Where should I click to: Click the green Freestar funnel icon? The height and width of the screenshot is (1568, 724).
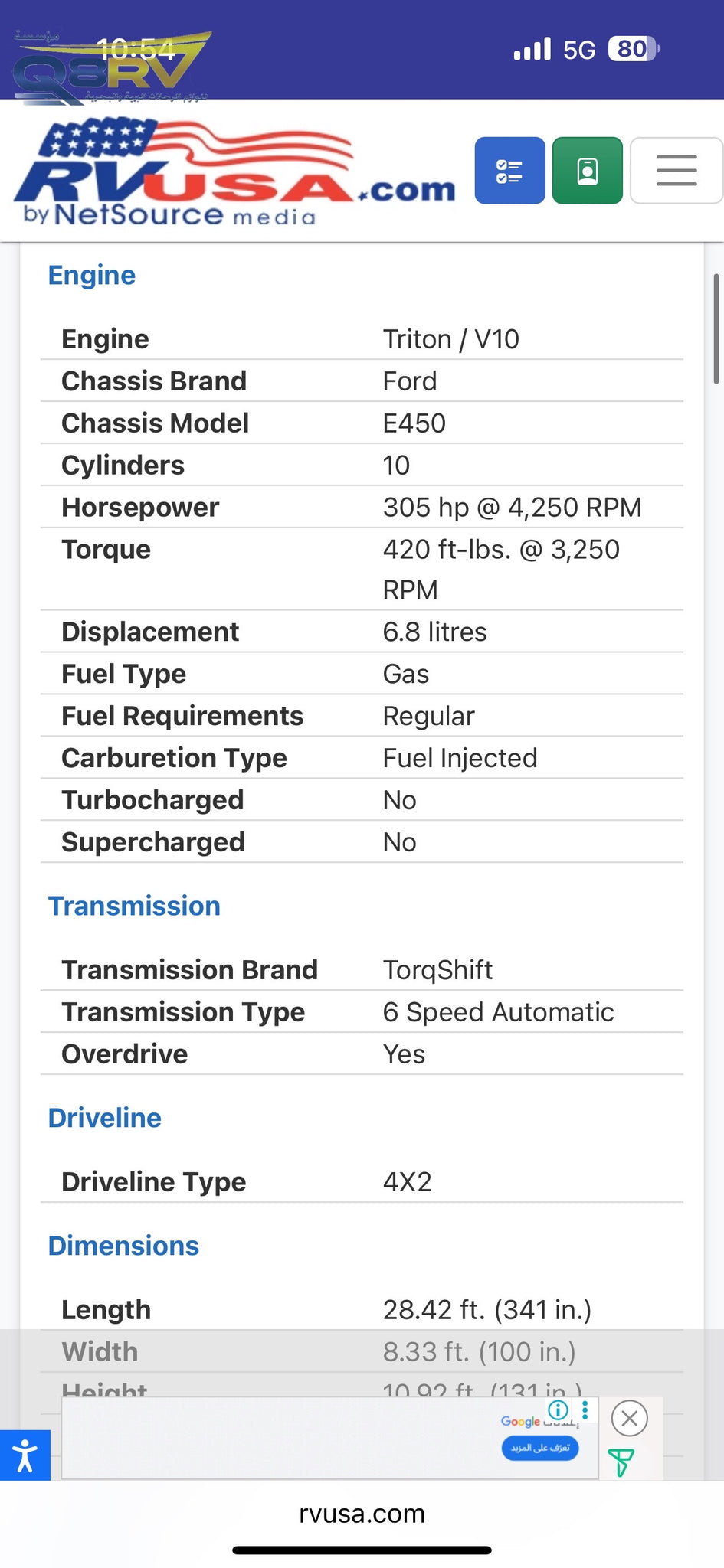pos(620,1462)
